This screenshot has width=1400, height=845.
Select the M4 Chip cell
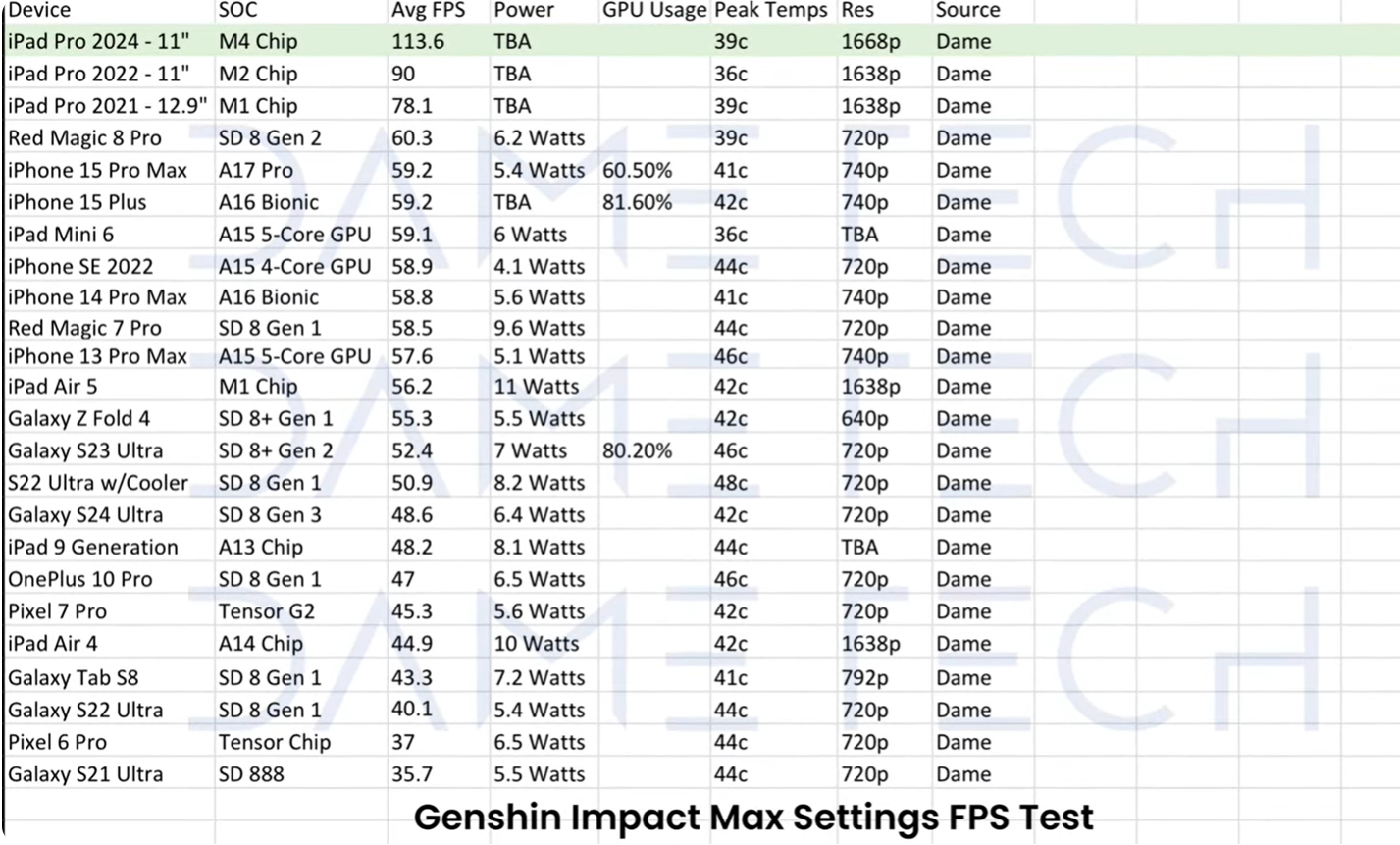(258, 42)
